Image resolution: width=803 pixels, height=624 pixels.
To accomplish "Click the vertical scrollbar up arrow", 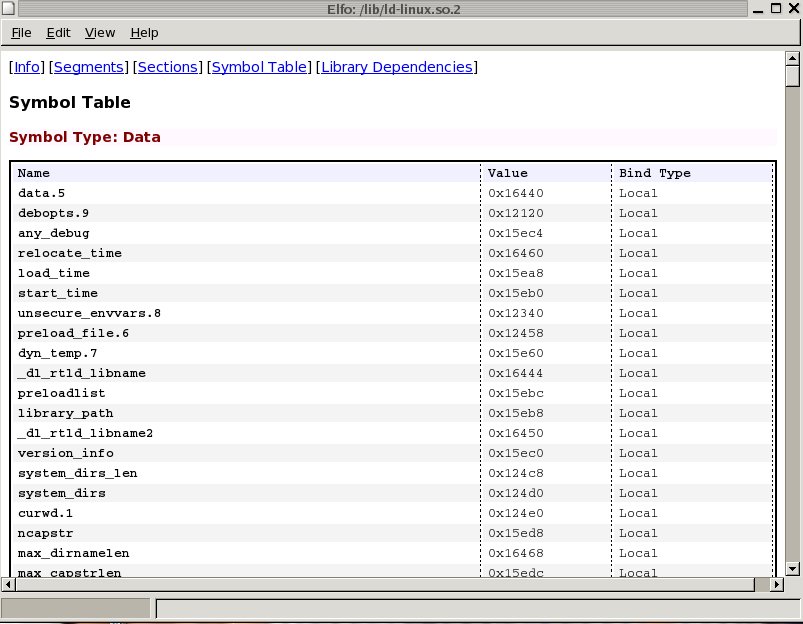I will (x=792, y=57).
